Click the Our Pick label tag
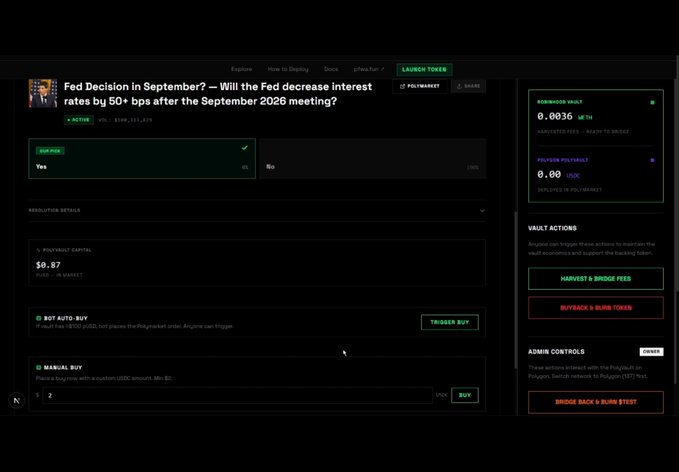 [50, 151]
